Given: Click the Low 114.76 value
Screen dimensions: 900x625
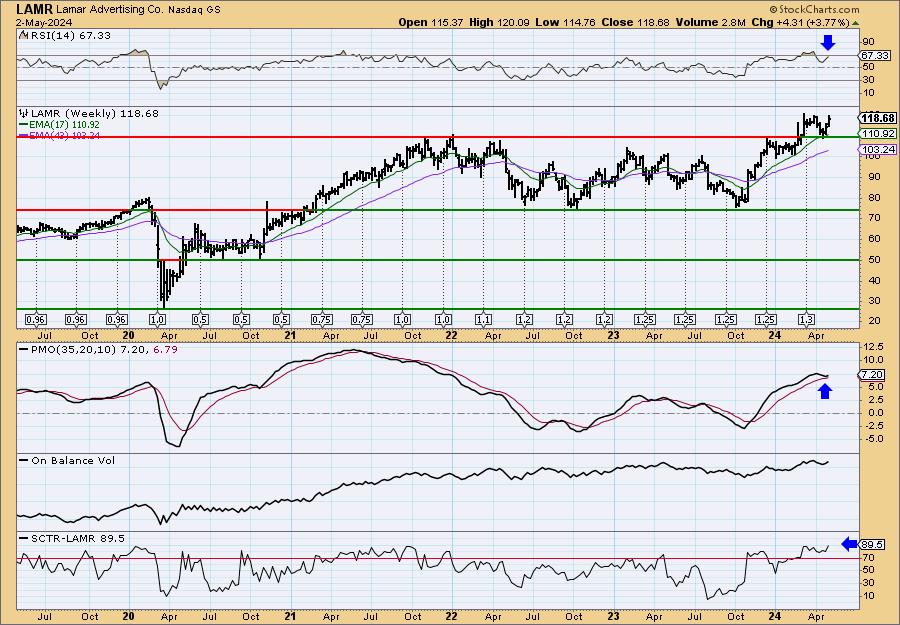Looking at the screenshot, I should click(566, 22).
